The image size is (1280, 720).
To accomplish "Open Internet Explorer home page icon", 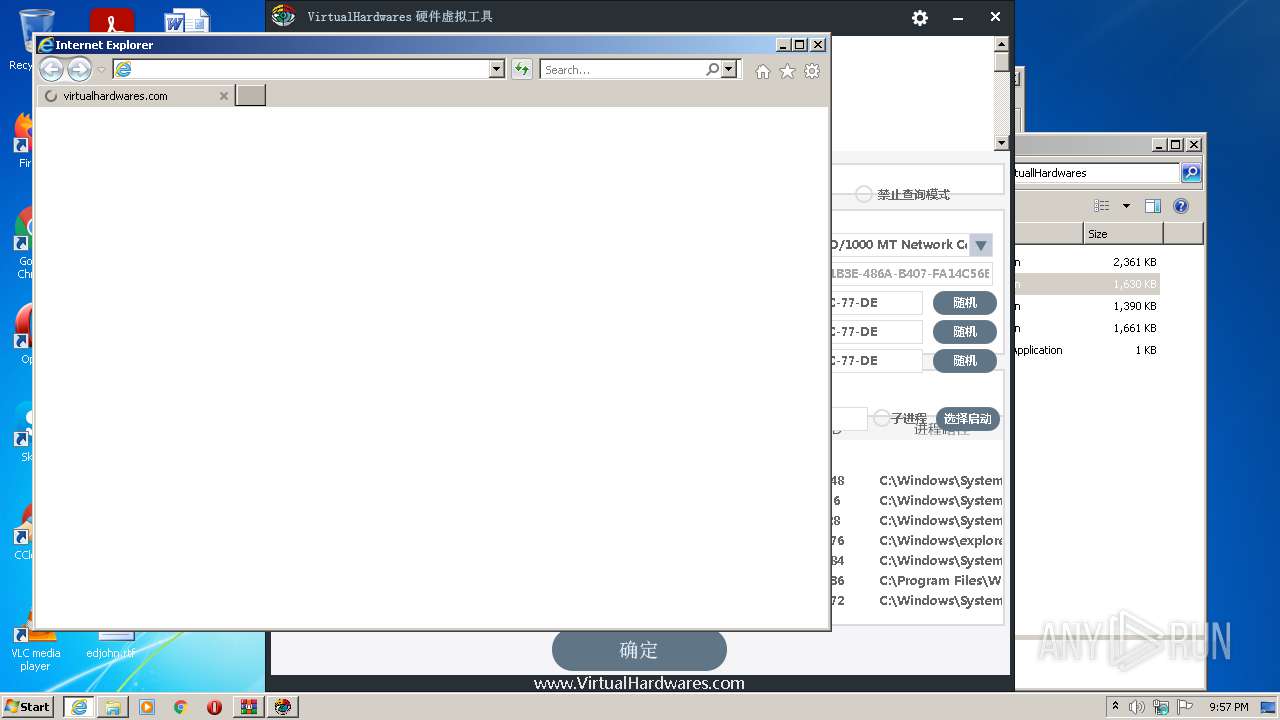I will [763, 71].
